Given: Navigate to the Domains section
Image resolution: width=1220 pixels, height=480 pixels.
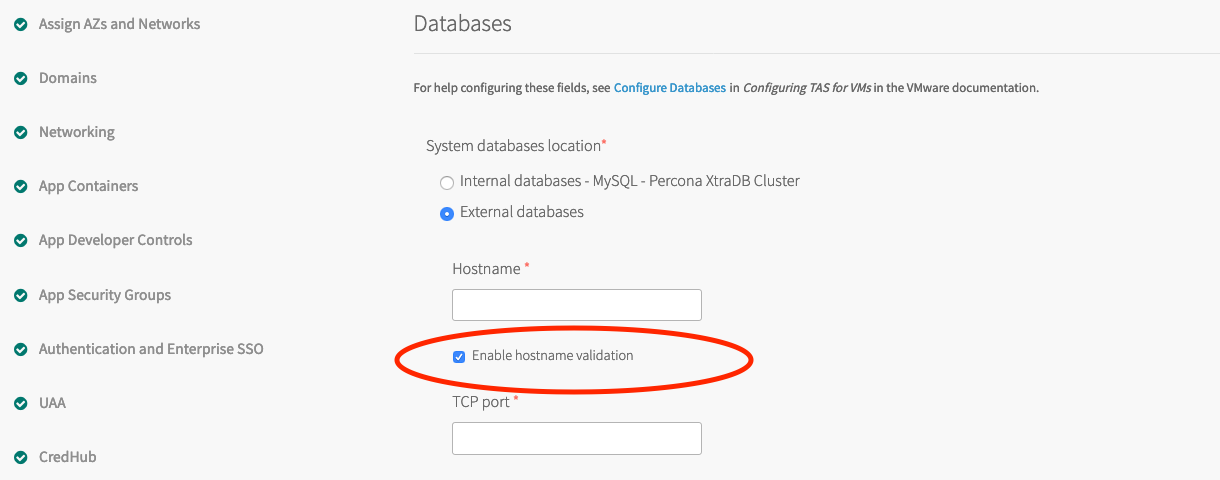Looking at the screenshot, I should [x=67, y=78].
